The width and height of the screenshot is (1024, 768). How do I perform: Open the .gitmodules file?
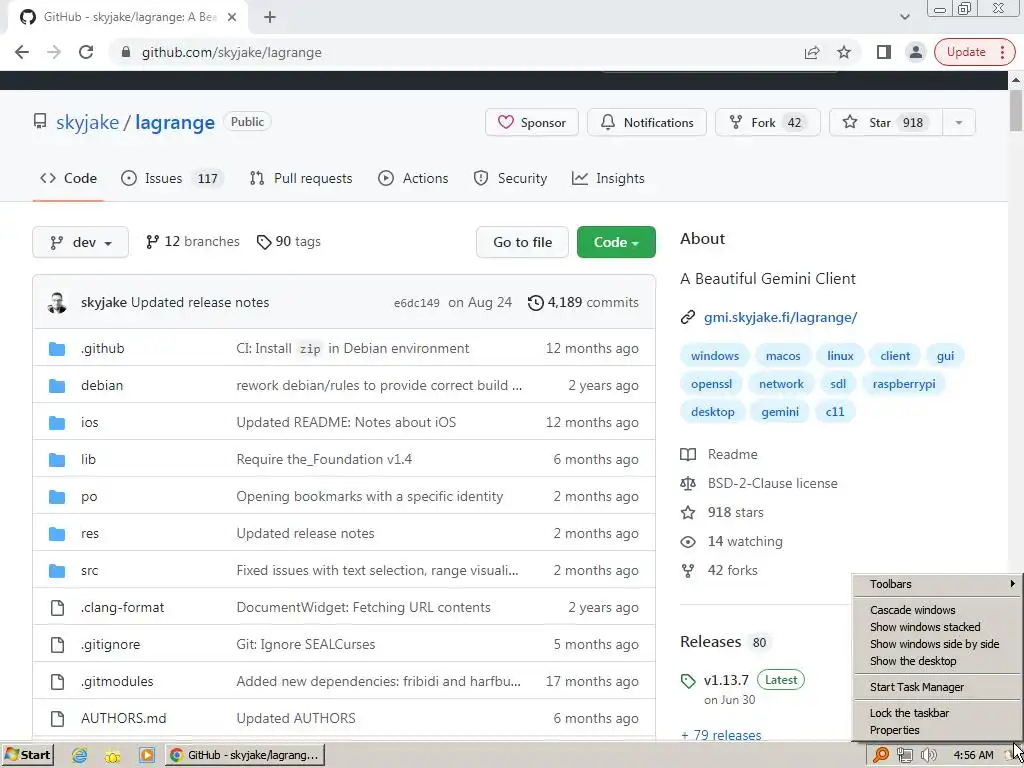tap(117, 681)
